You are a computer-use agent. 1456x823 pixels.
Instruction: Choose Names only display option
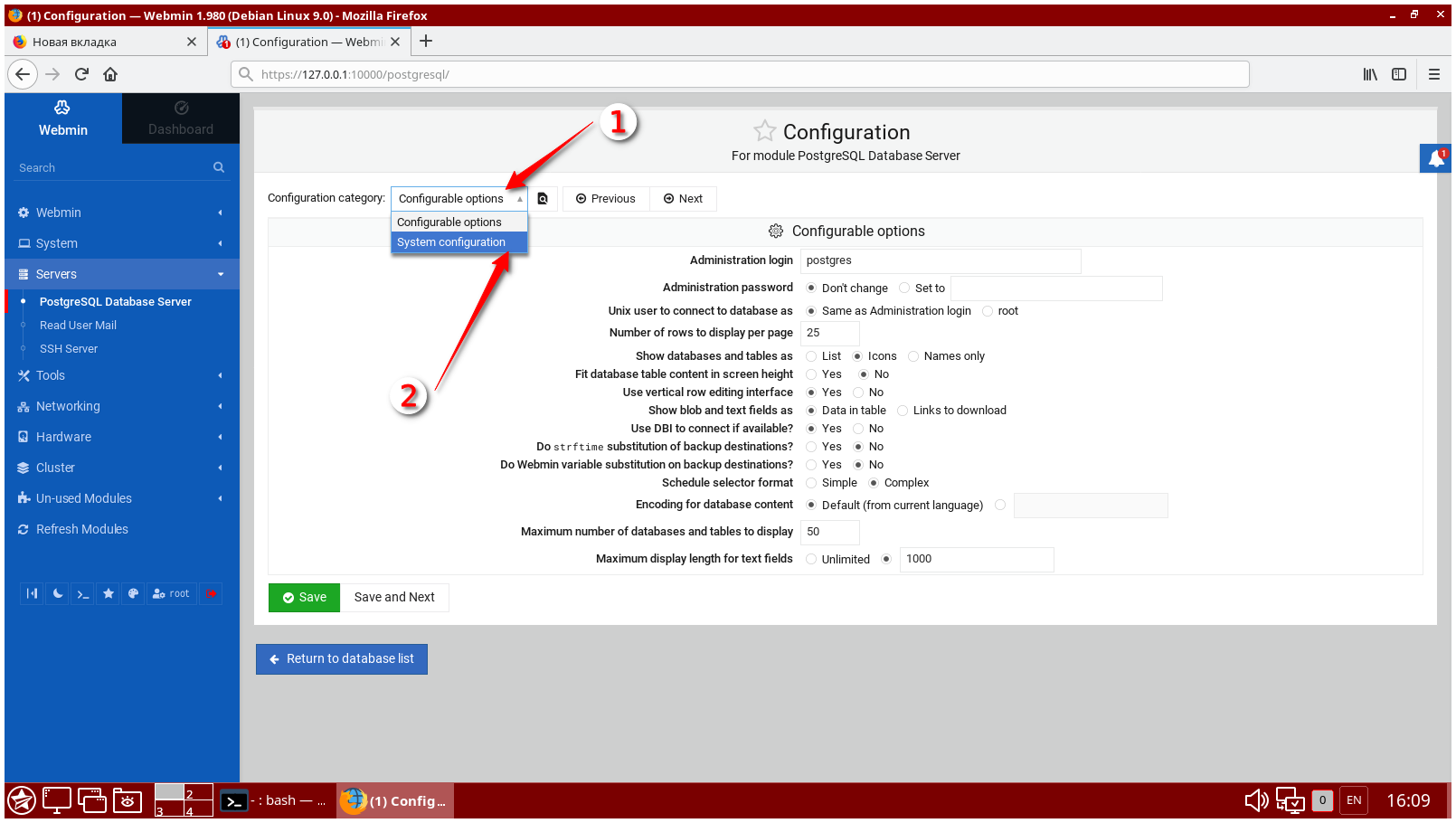[x=913, y=356]
